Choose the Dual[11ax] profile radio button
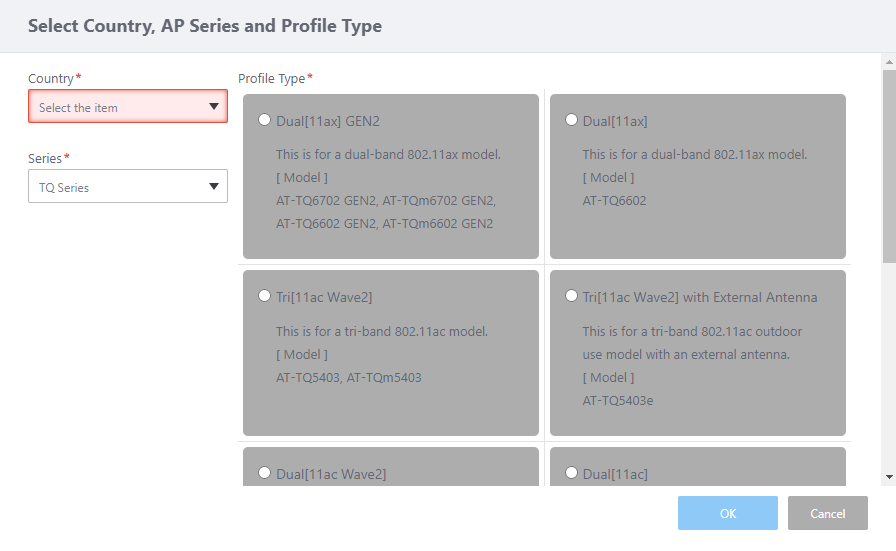 click(x=571, y=120)
